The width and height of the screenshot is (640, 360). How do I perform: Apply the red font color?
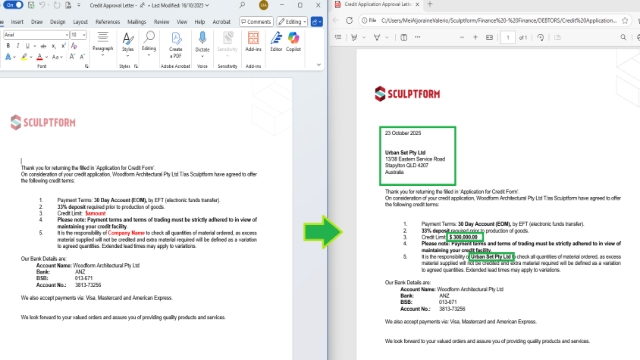click(x=40, y=57)
